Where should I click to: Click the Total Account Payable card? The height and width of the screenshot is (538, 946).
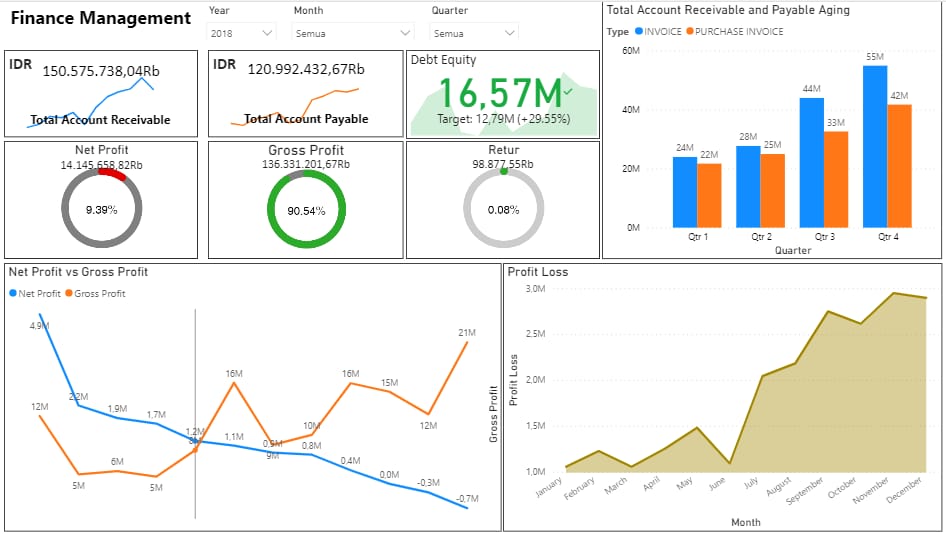pyautogui.click(x=305, y=94)
